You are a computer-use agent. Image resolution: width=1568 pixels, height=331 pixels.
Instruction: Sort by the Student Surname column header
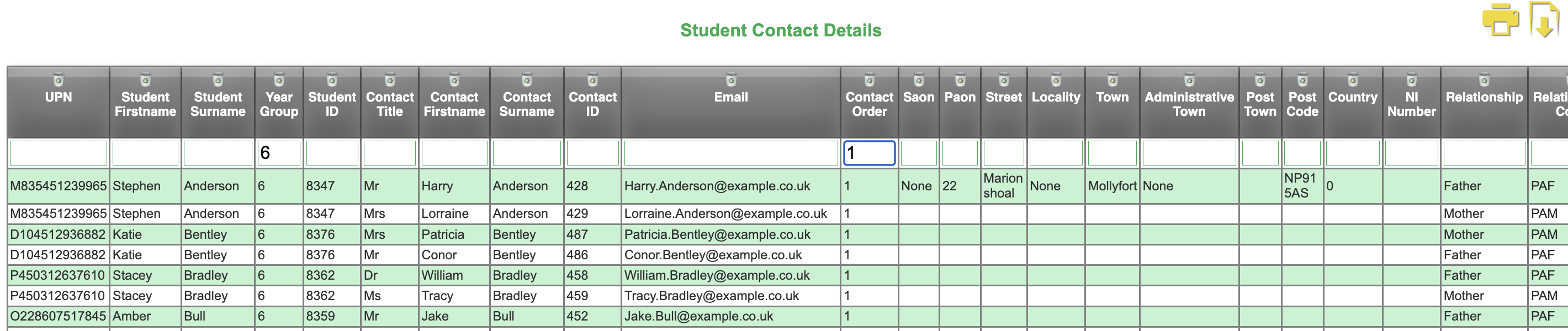tap(218, 104)
